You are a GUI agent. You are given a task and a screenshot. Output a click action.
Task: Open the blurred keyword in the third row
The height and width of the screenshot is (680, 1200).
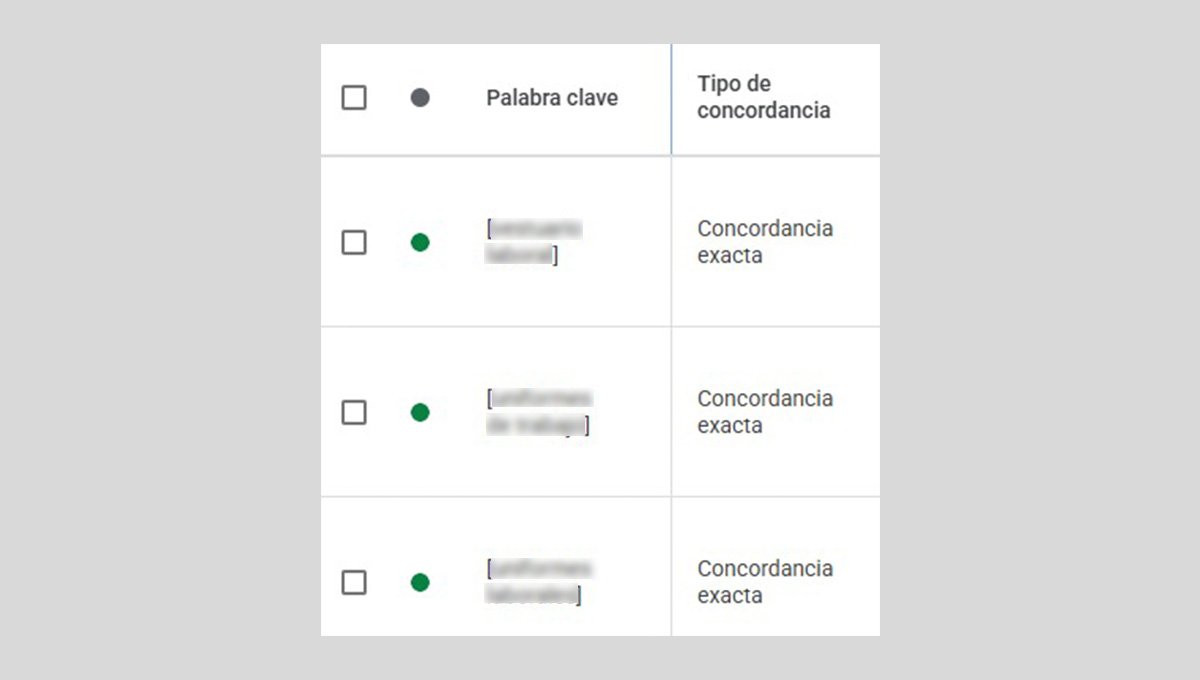pos(538,582)
